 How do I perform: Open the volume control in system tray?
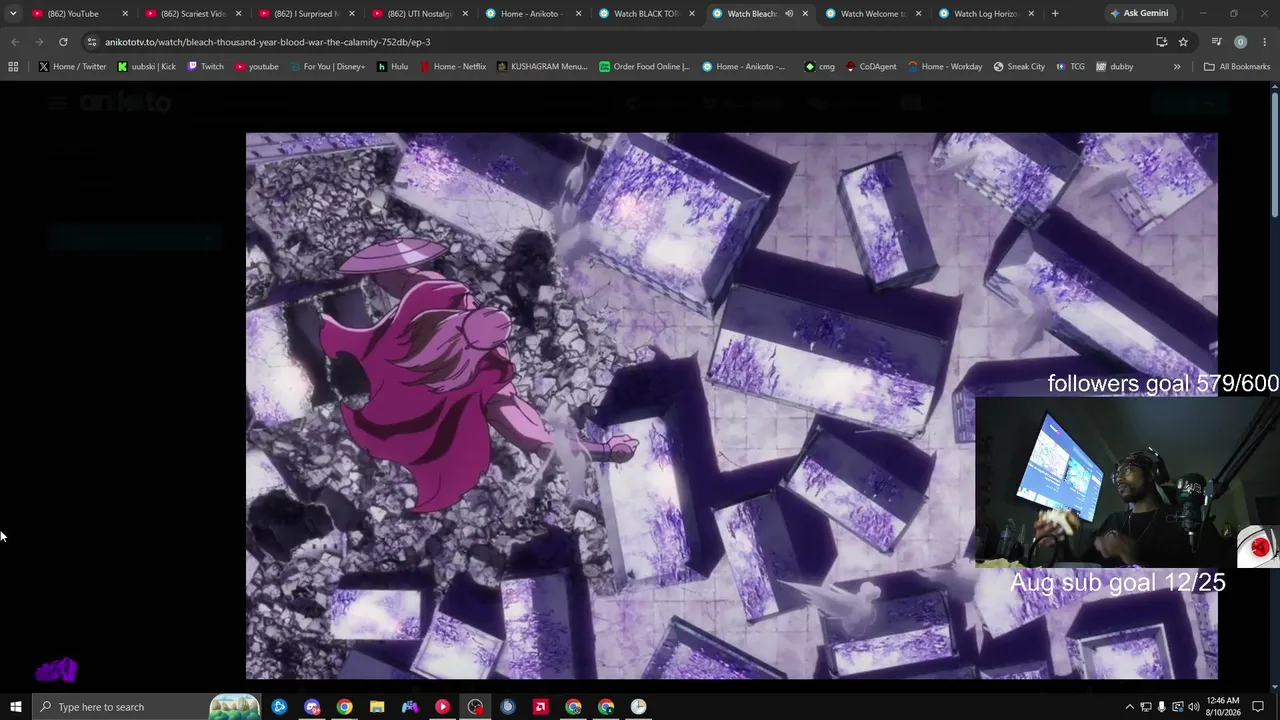1193,707
